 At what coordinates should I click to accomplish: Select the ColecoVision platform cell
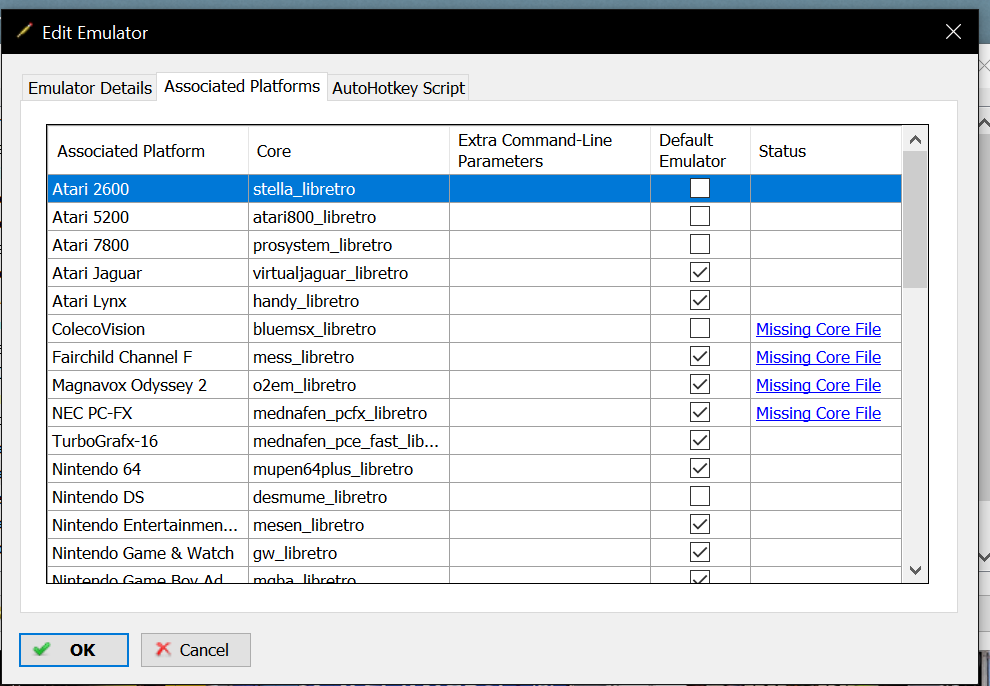[x=148, y=329]
